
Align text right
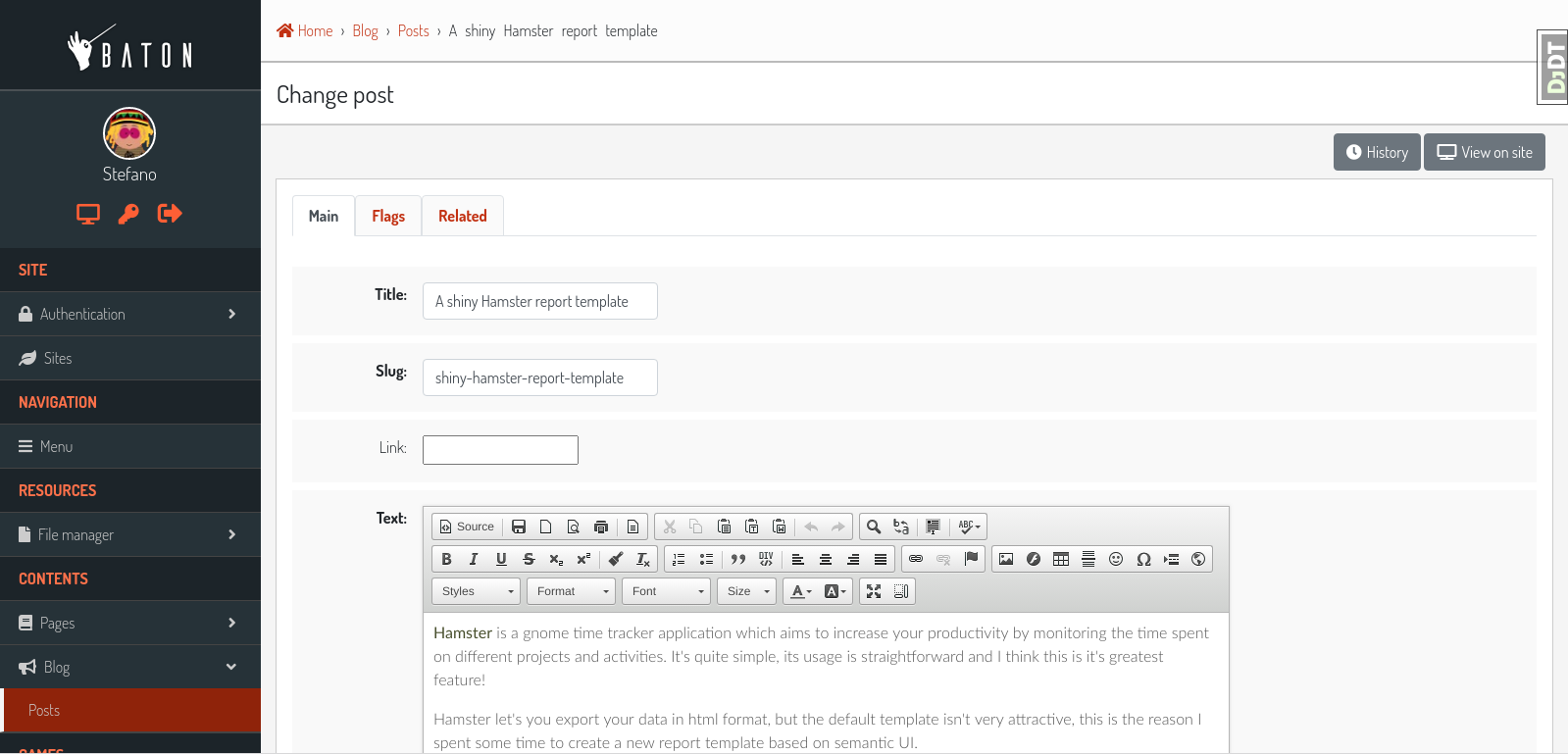click(x=853, y=559)
